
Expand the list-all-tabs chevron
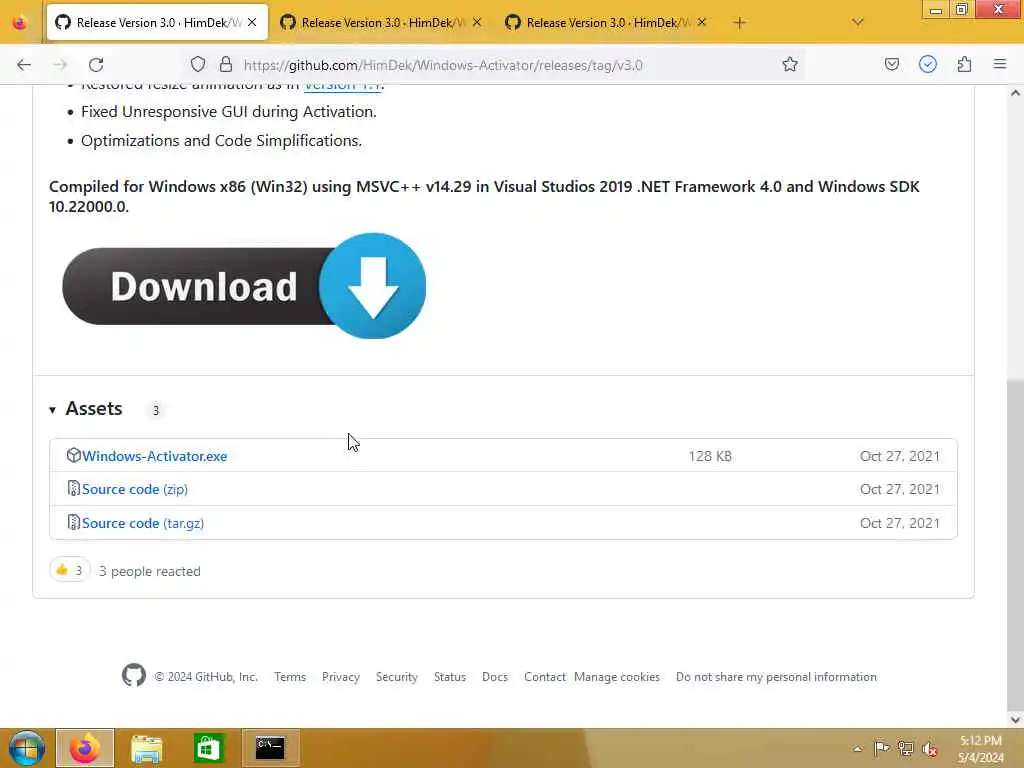857,22
